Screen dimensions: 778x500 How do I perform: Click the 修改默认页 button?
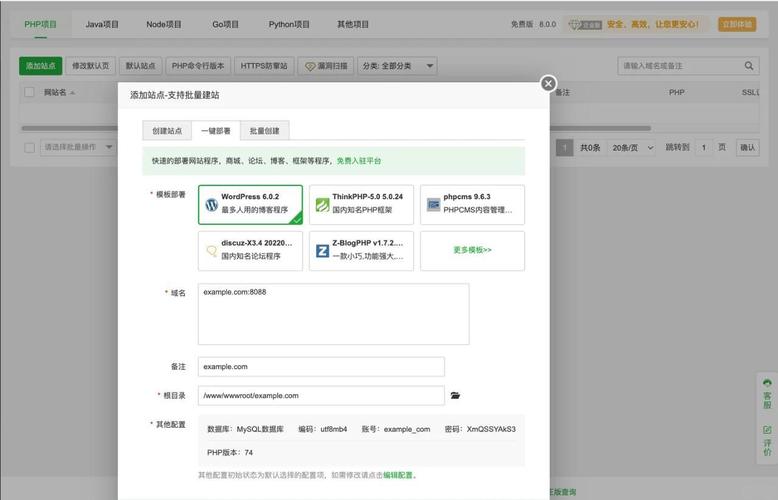tap(91, 65)
